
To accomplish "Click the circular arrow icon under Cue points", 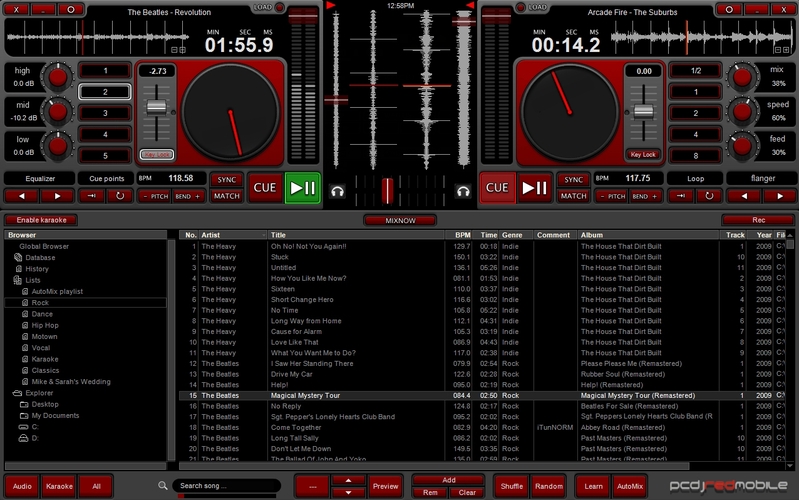I will click(x=121, y=196).
